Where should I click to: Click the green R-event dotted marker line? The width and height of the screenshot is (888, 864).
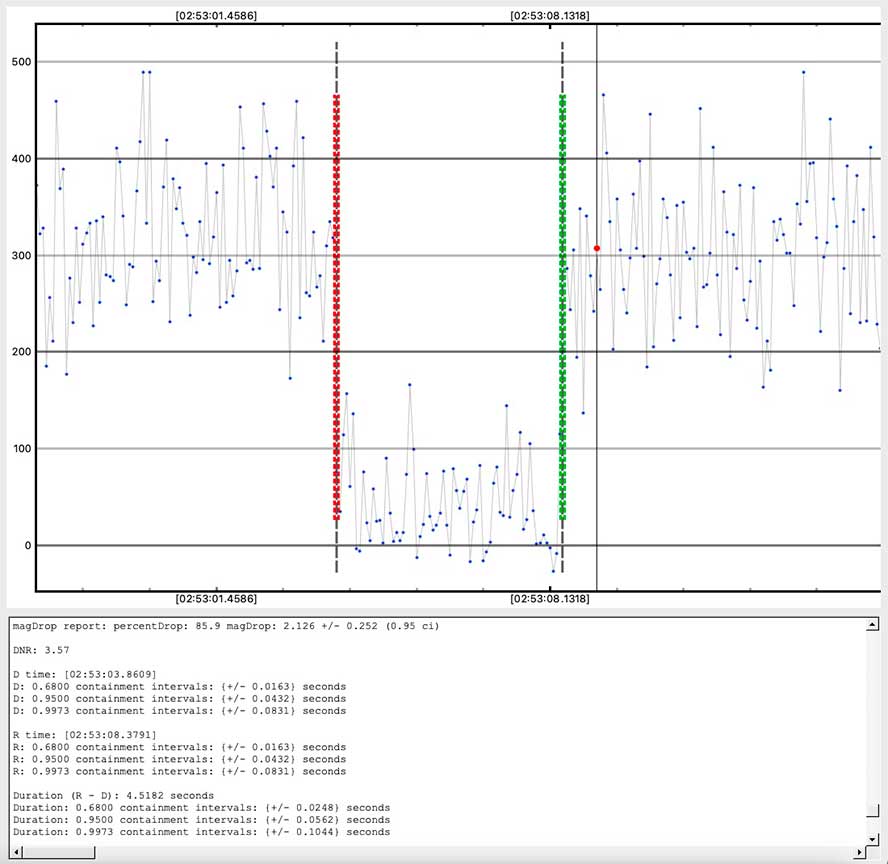pyautogui.click(x=562, y=307)
